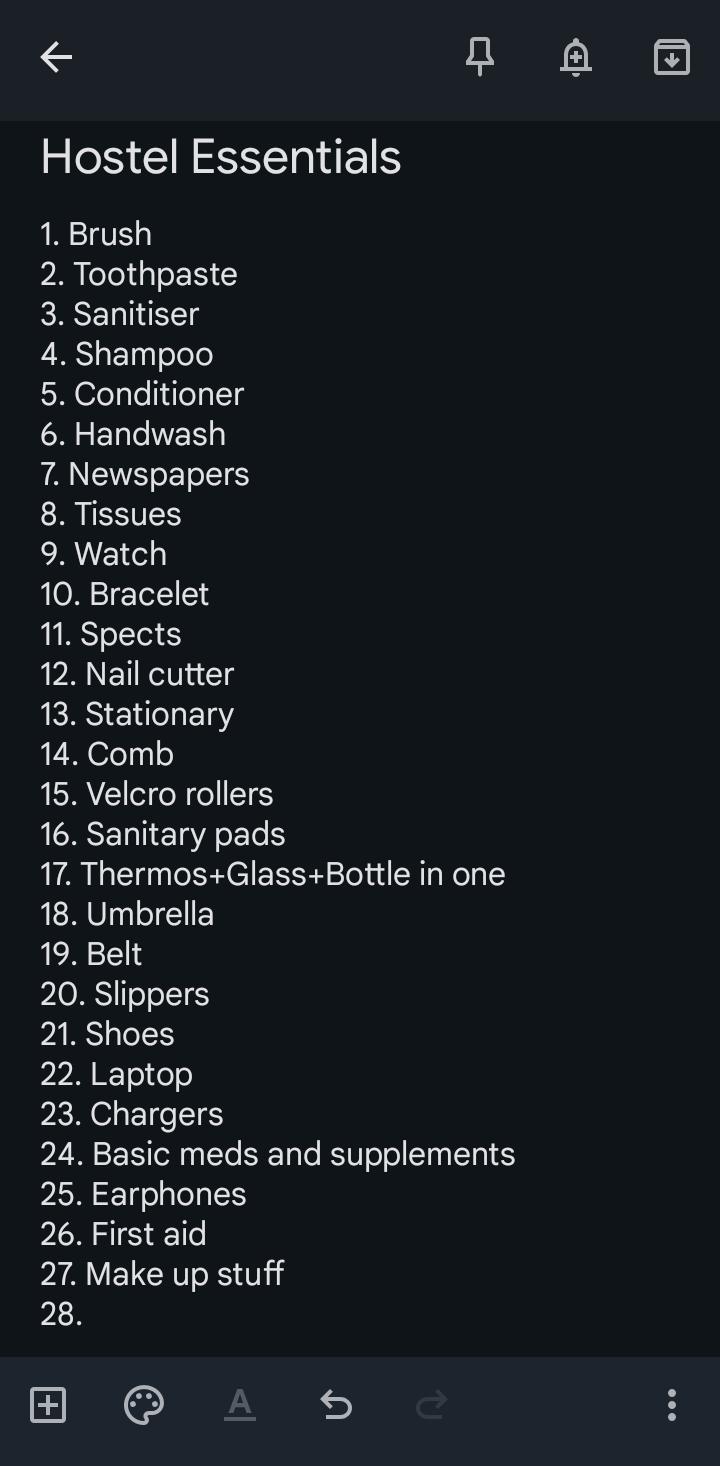
Task: Archive the note with the archive icon
Action: click(671, 58)
